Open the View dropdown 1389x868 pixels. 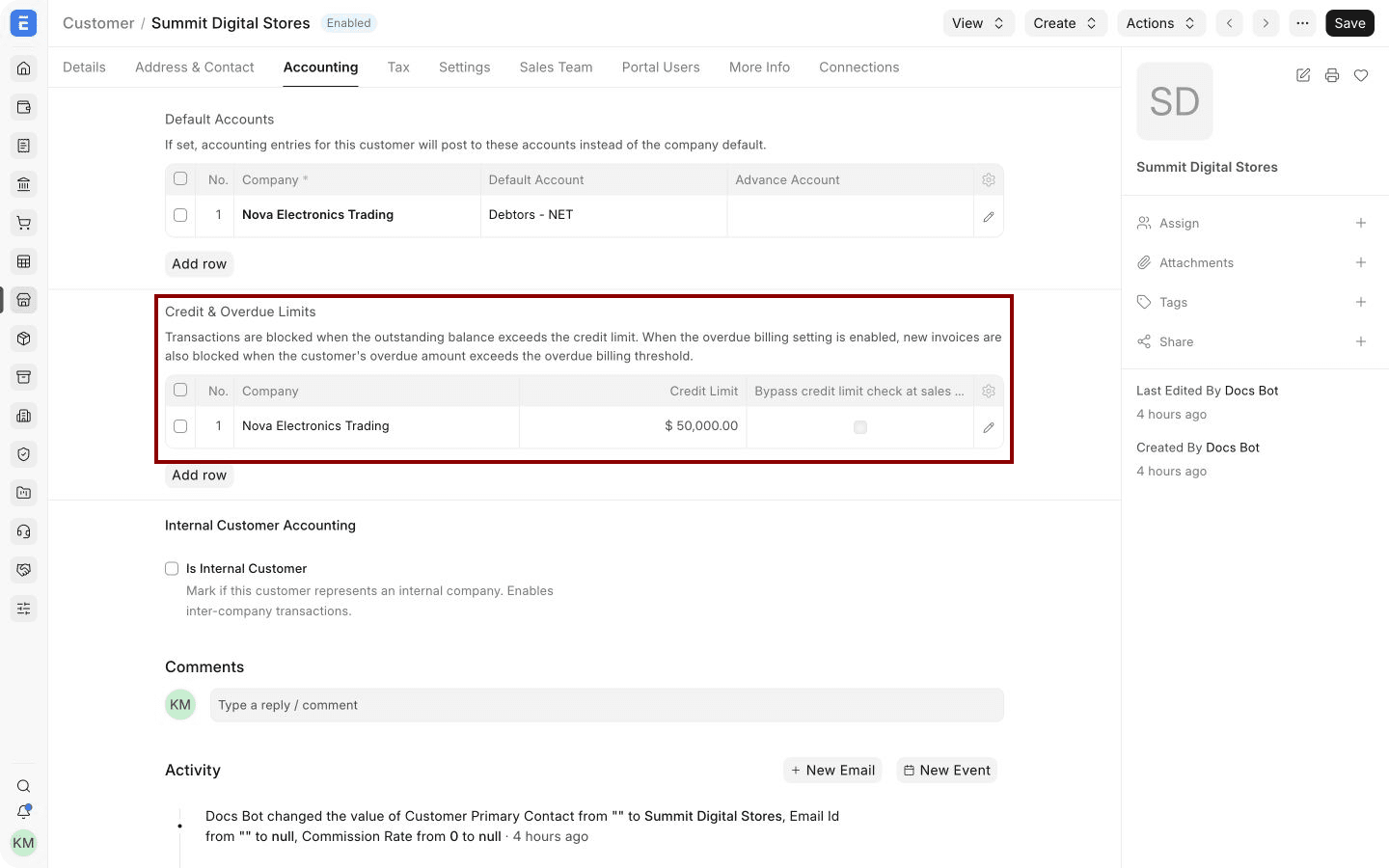coord(978,23)
